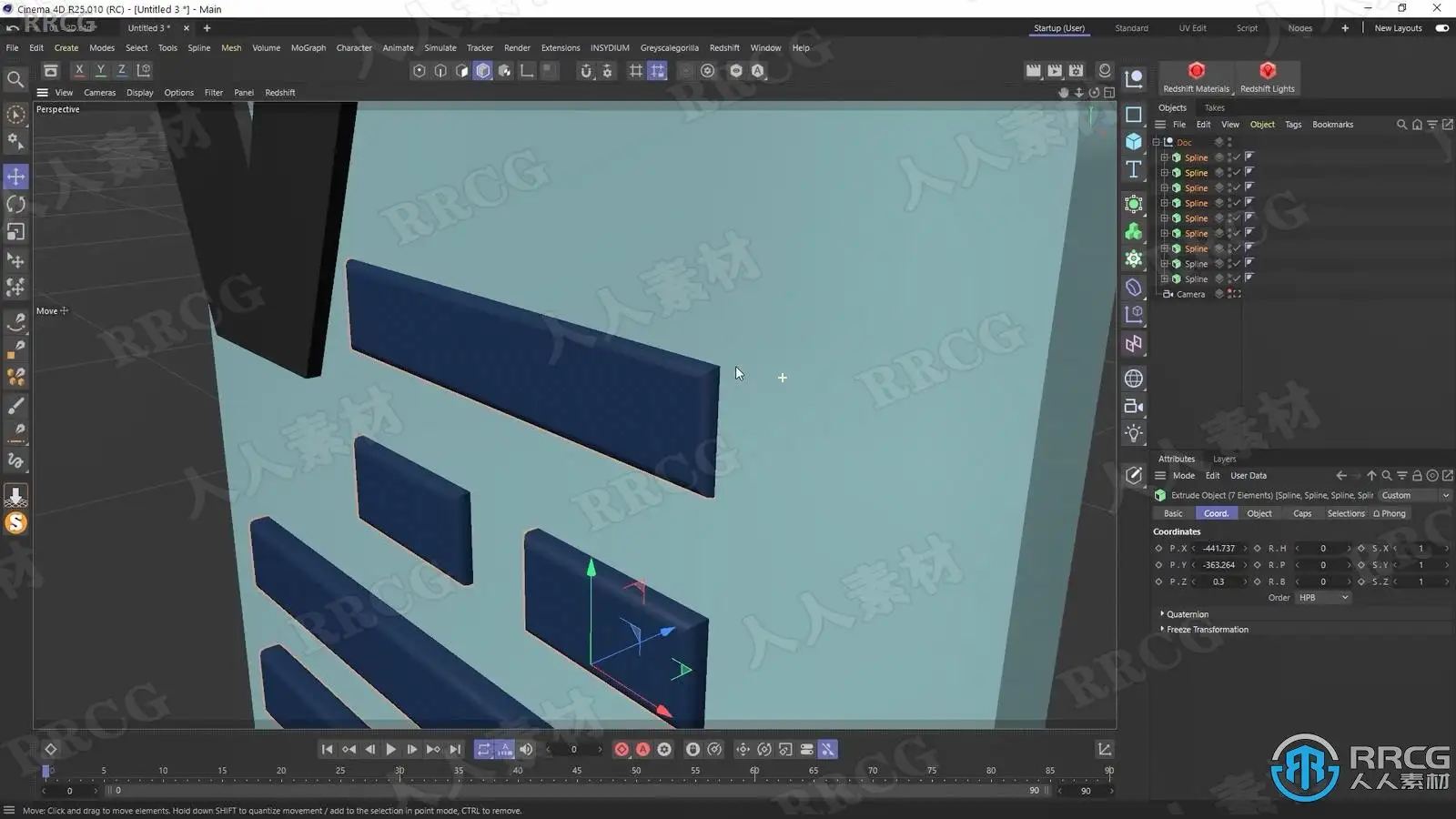The width and height of the screenshot is (1456, 819).
Task: Expand the last Spline object in the tree
Action: tap(1164, 278)
